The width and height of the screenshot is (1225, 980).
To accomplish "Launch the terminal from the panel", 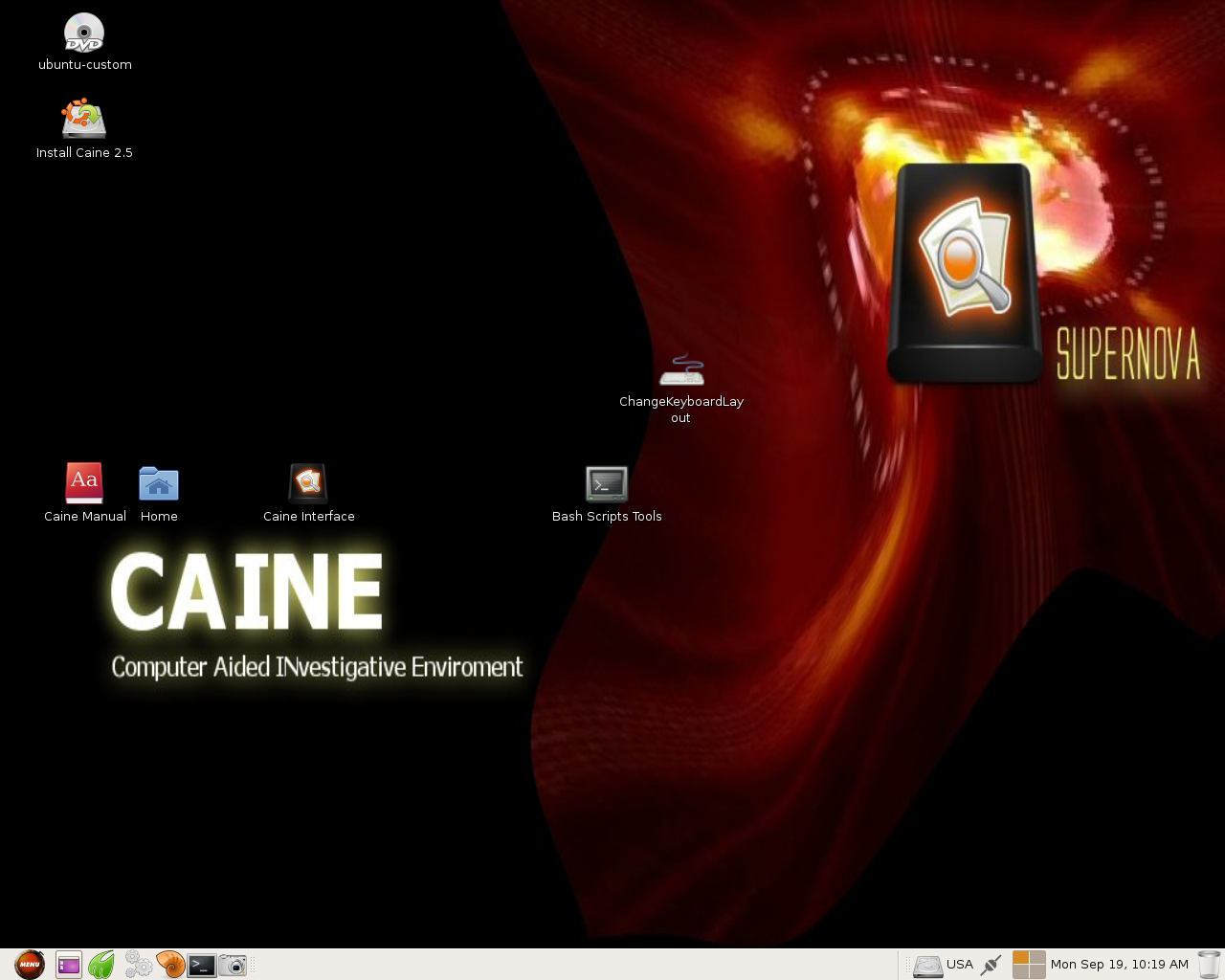I will pos(202,965).
